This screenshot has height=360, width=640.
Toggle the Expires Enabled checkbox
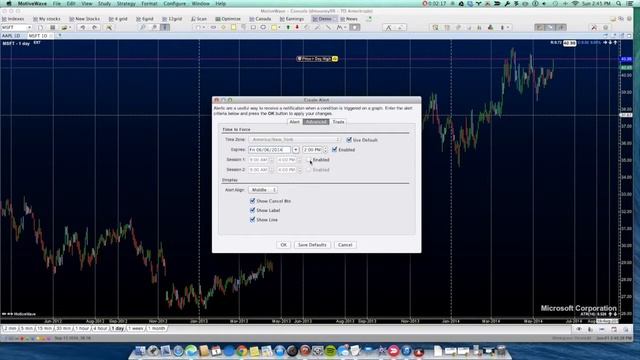[334, 149]
